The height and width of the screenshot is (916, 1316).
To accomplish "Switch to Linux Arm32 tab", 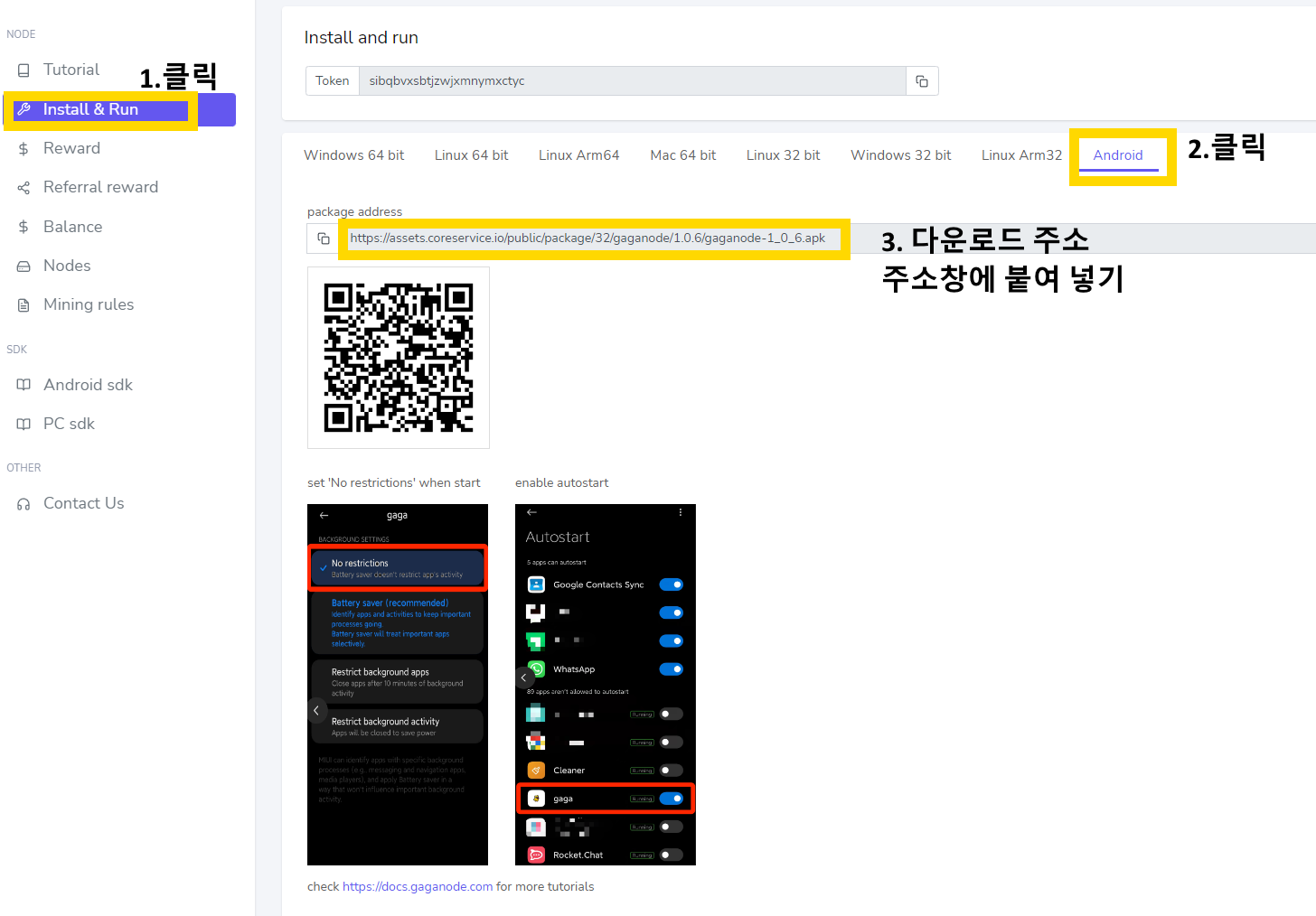I will tap(1022, 155).
